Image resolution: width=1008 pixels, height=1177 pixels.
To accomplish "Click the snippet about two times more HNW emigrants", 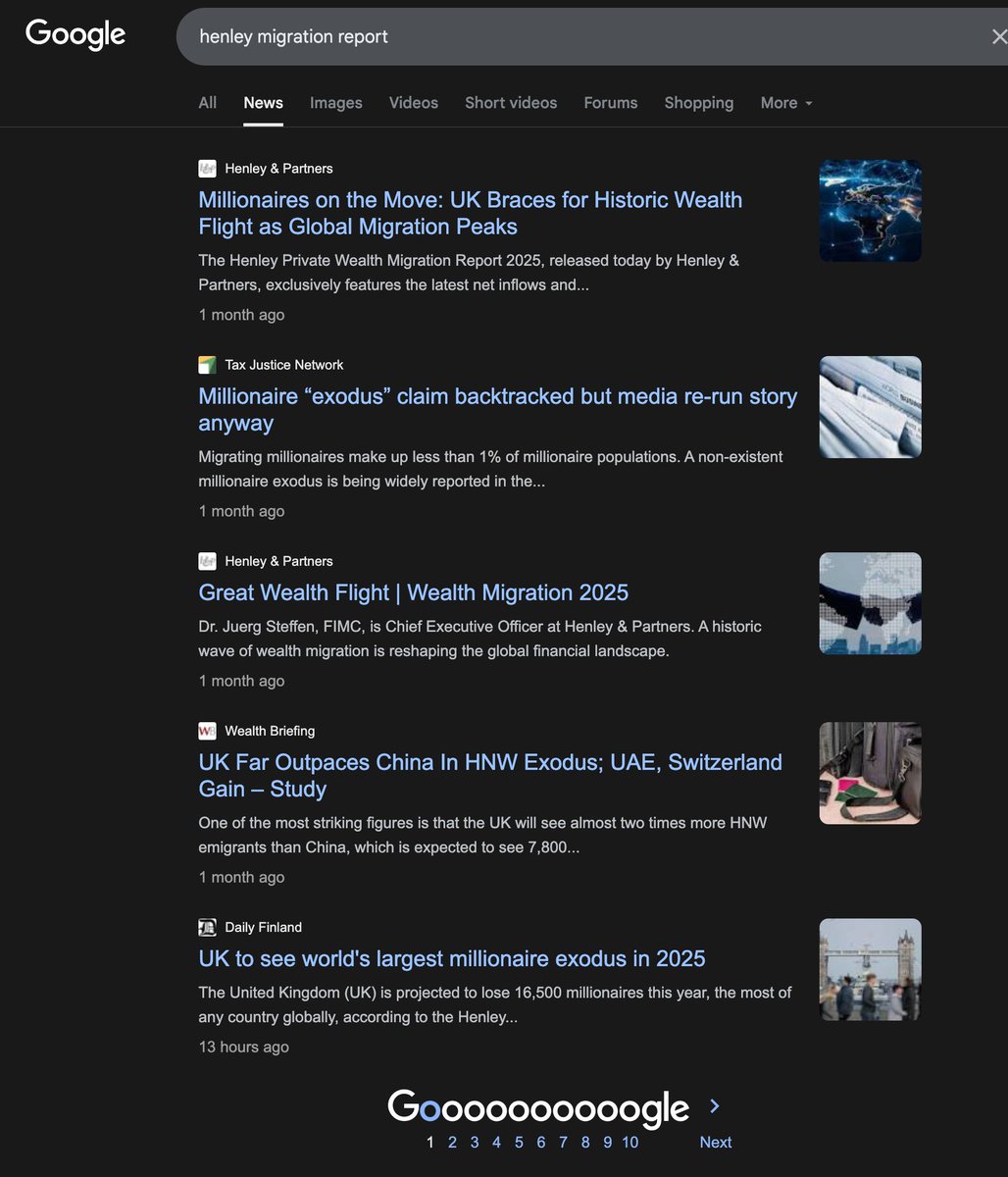I will 482,835.
